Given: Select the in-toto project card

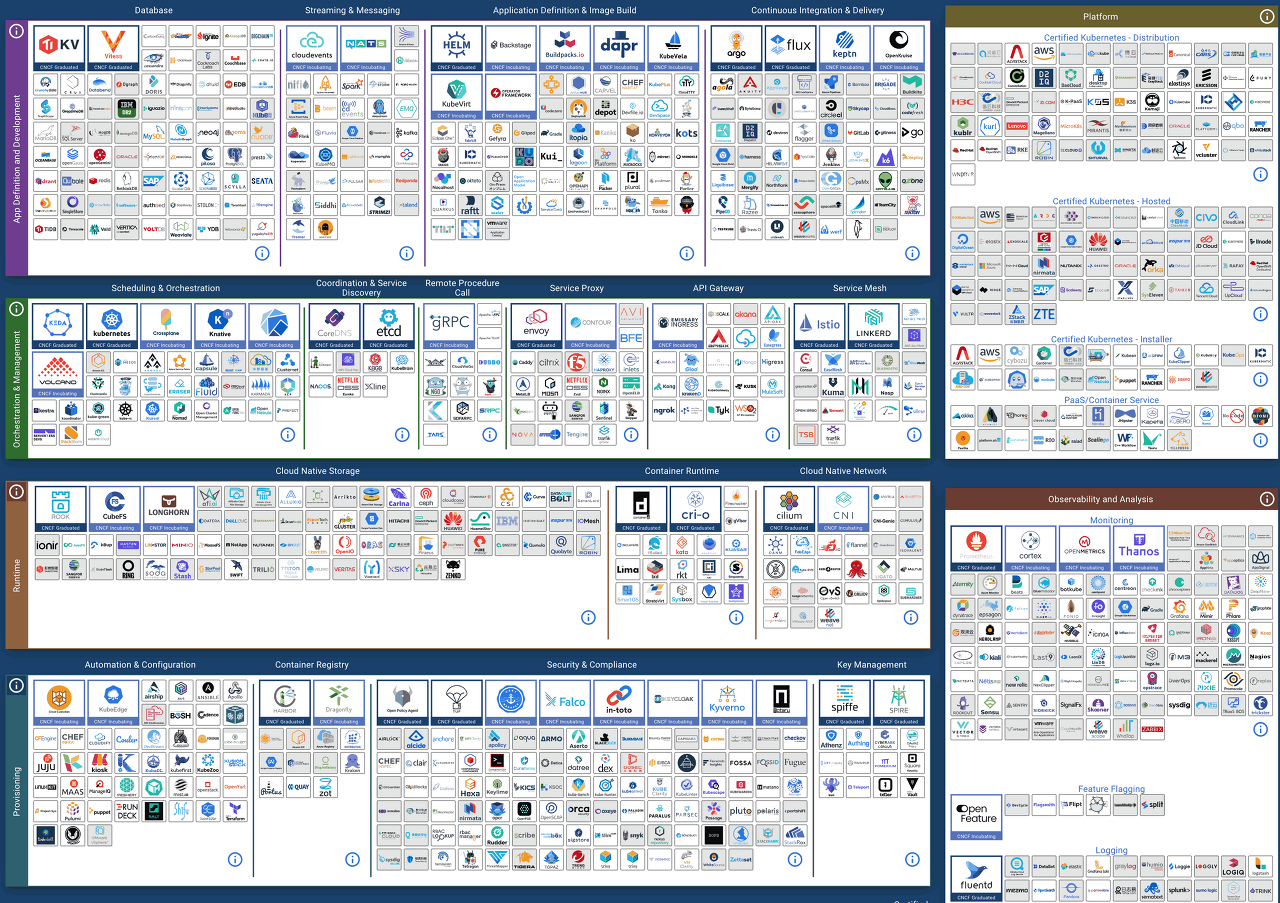Looking at the screenshot, I should point(619,703).
